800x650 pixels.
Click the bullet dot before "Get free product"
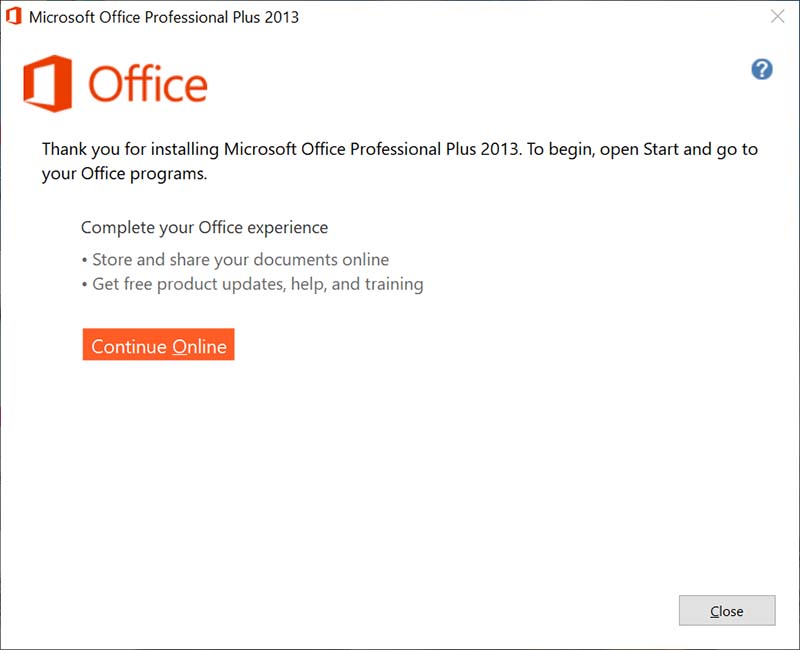pos(85,285)
